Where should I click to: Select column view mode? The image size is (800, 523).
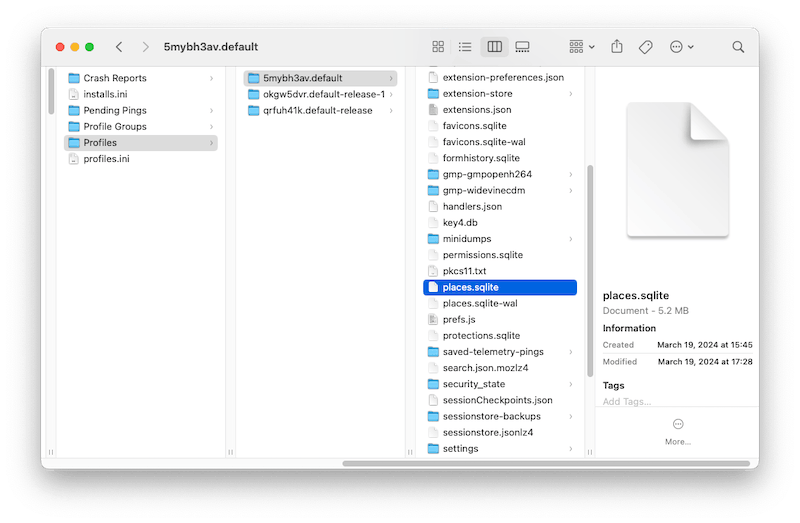(x=493, y=47)
